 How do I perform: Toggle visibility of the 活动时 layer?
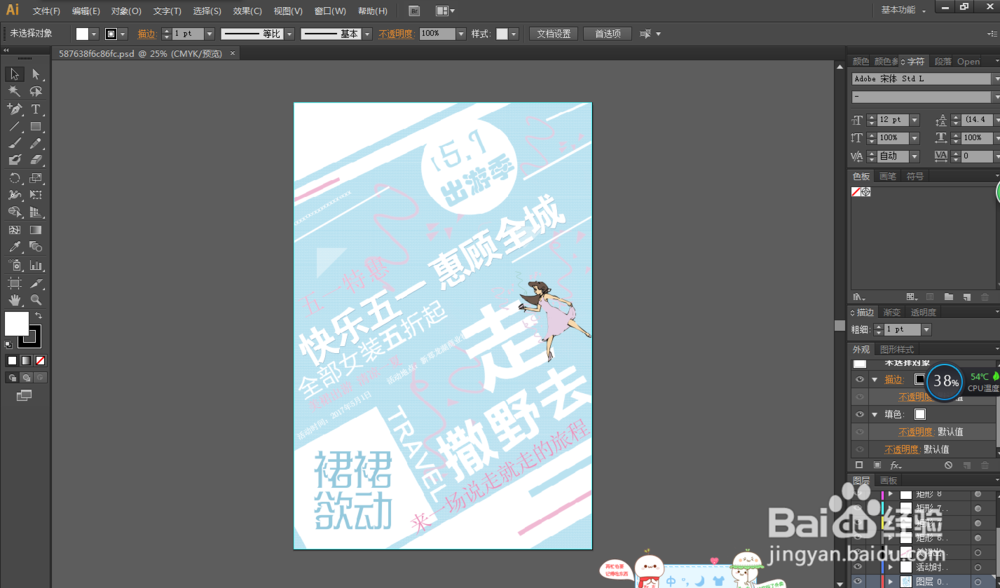click(858, 566)
